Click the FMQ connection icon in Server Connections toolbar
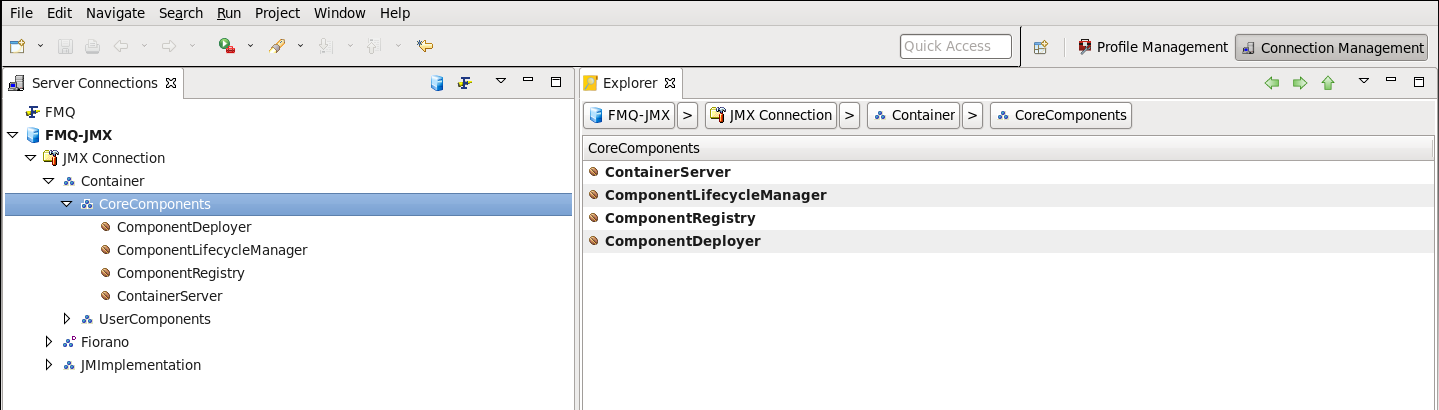The width and height of the screenshot is (1439, 410). [464, 83]
